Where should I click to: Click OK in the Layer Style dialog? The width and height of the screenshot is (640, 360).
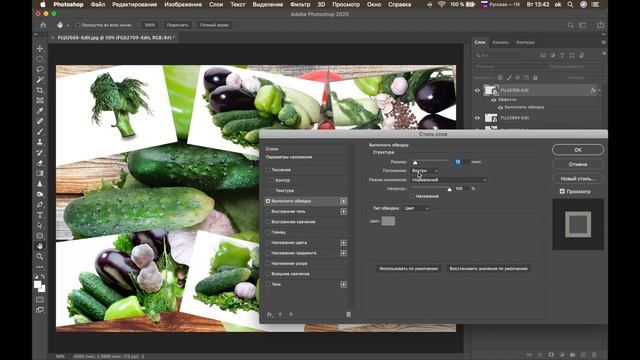578,150
